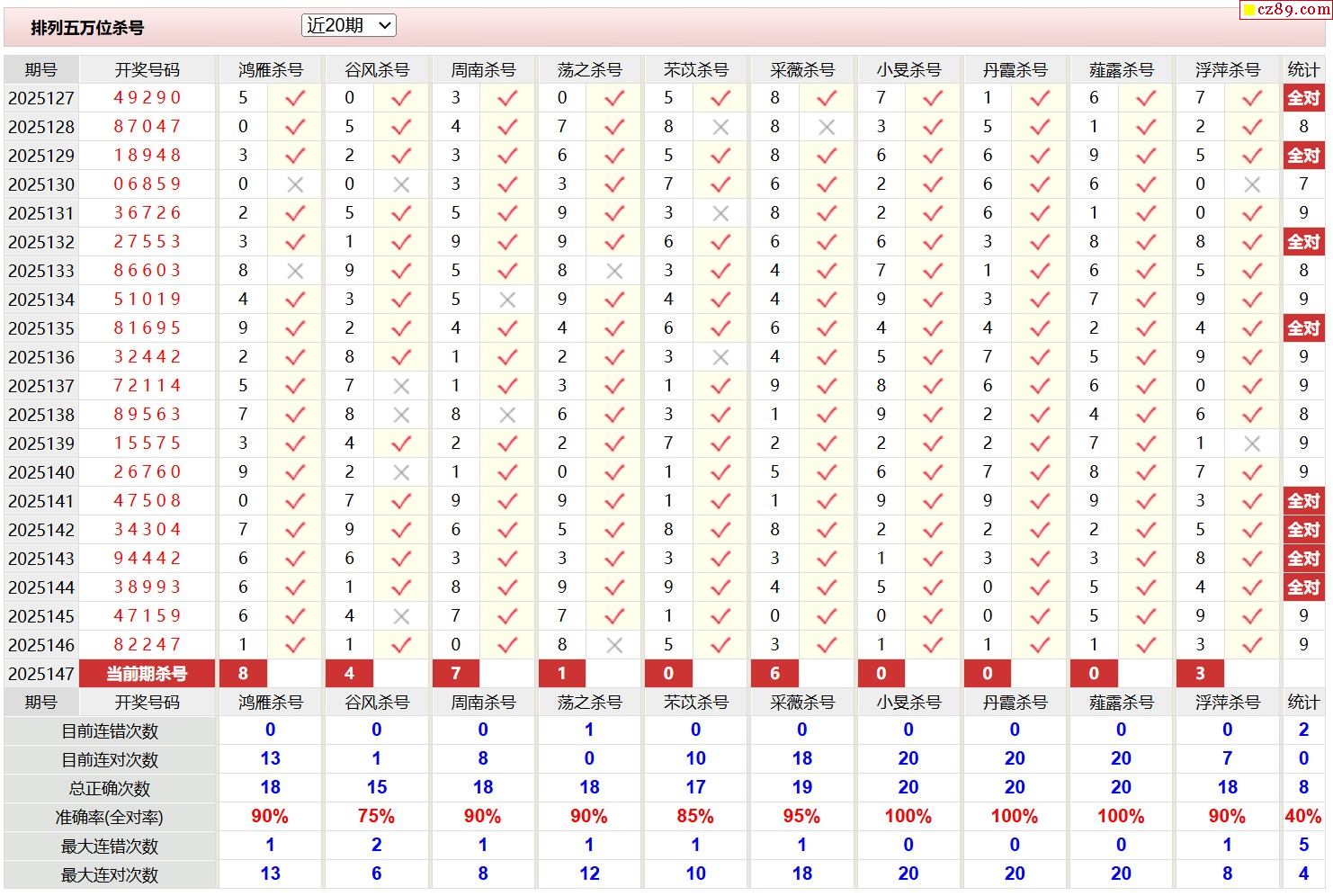Click the 85% accuracy value for 芣苡杀号

(x=695, y=817)
